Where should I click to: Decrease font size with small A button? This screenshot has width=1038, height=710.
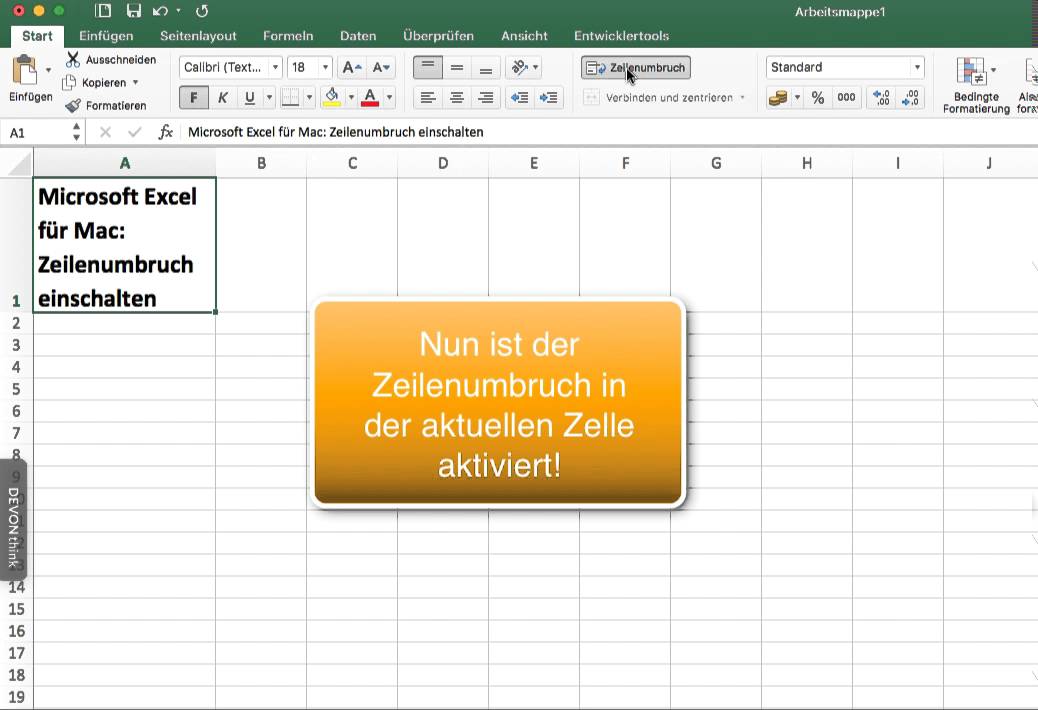(381, 67)
